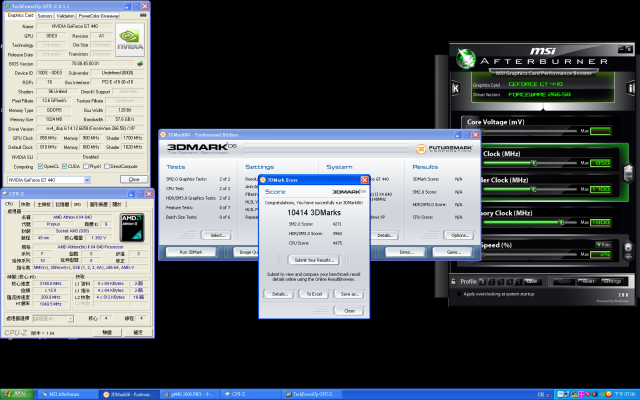The height and width of the screenshot is (400, 640).
Task: Click the clock link icon in Afterburner
Action: [x=628, y=173]
